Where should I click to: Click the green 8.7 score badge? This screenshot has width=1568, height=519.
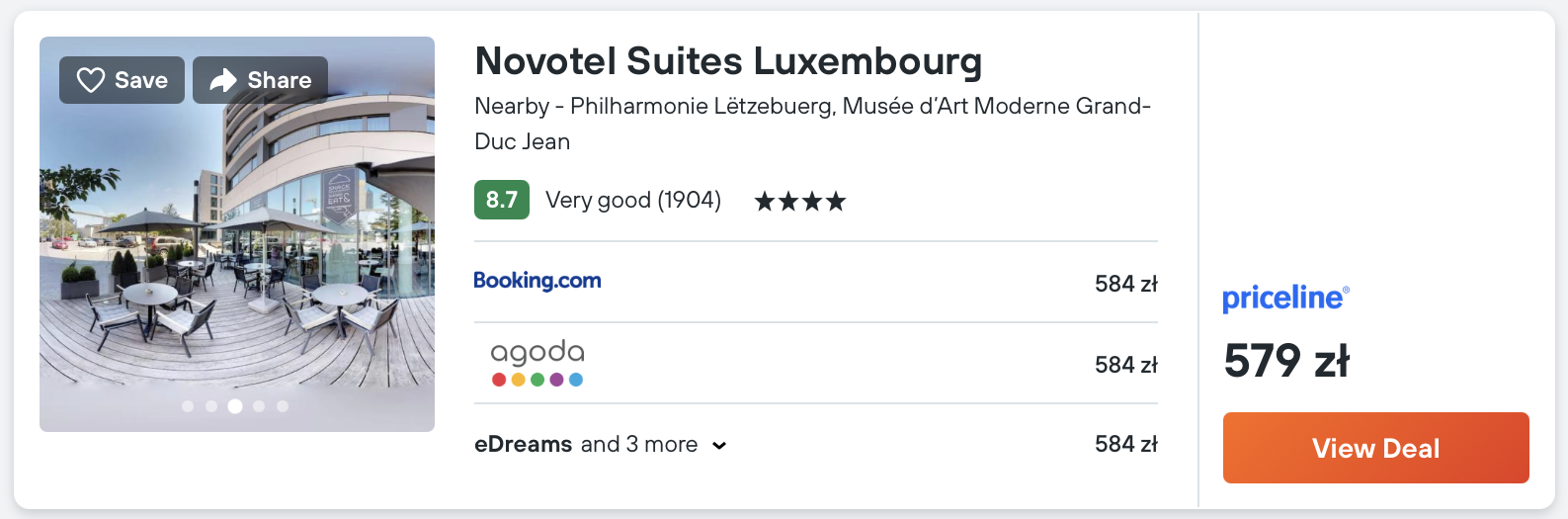pyautogui.click(x=502, y=200)
